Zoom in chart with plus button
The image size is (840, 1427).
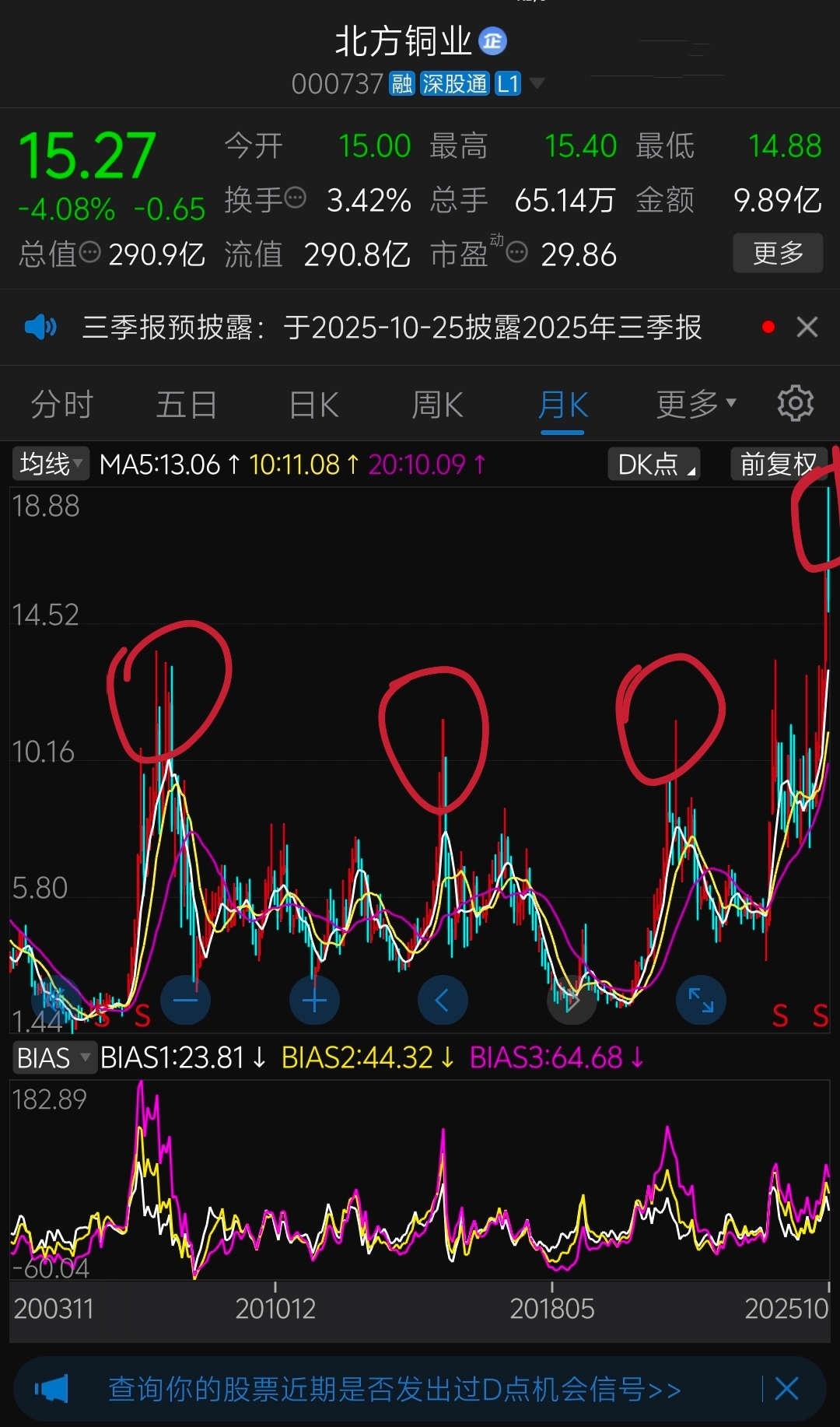click(x=314, y=1000)
